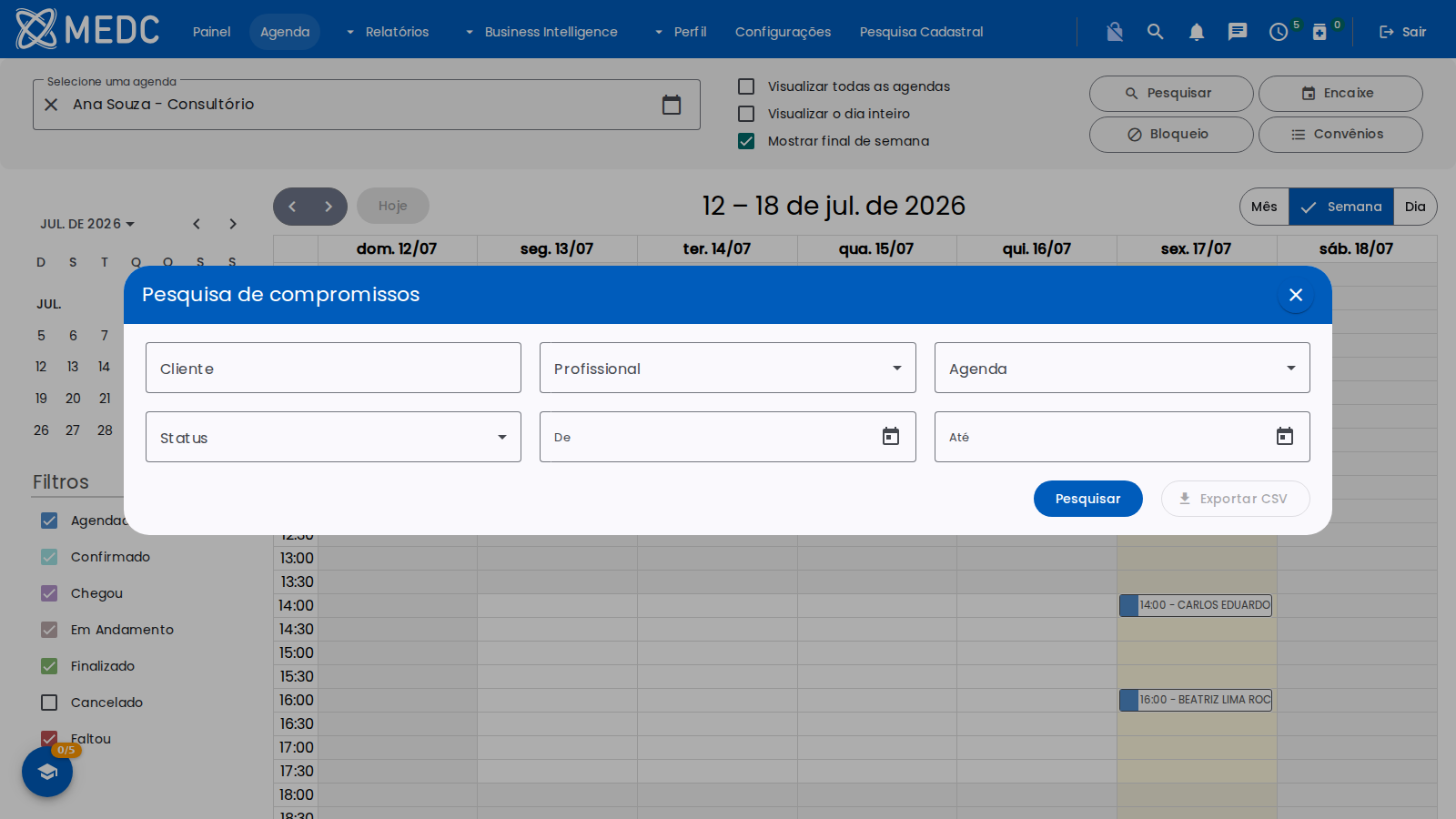Uncheck Mostrar final de semana
This screenshot has height=819, width=1456.
pyautogui.click(x=746, y=141)
